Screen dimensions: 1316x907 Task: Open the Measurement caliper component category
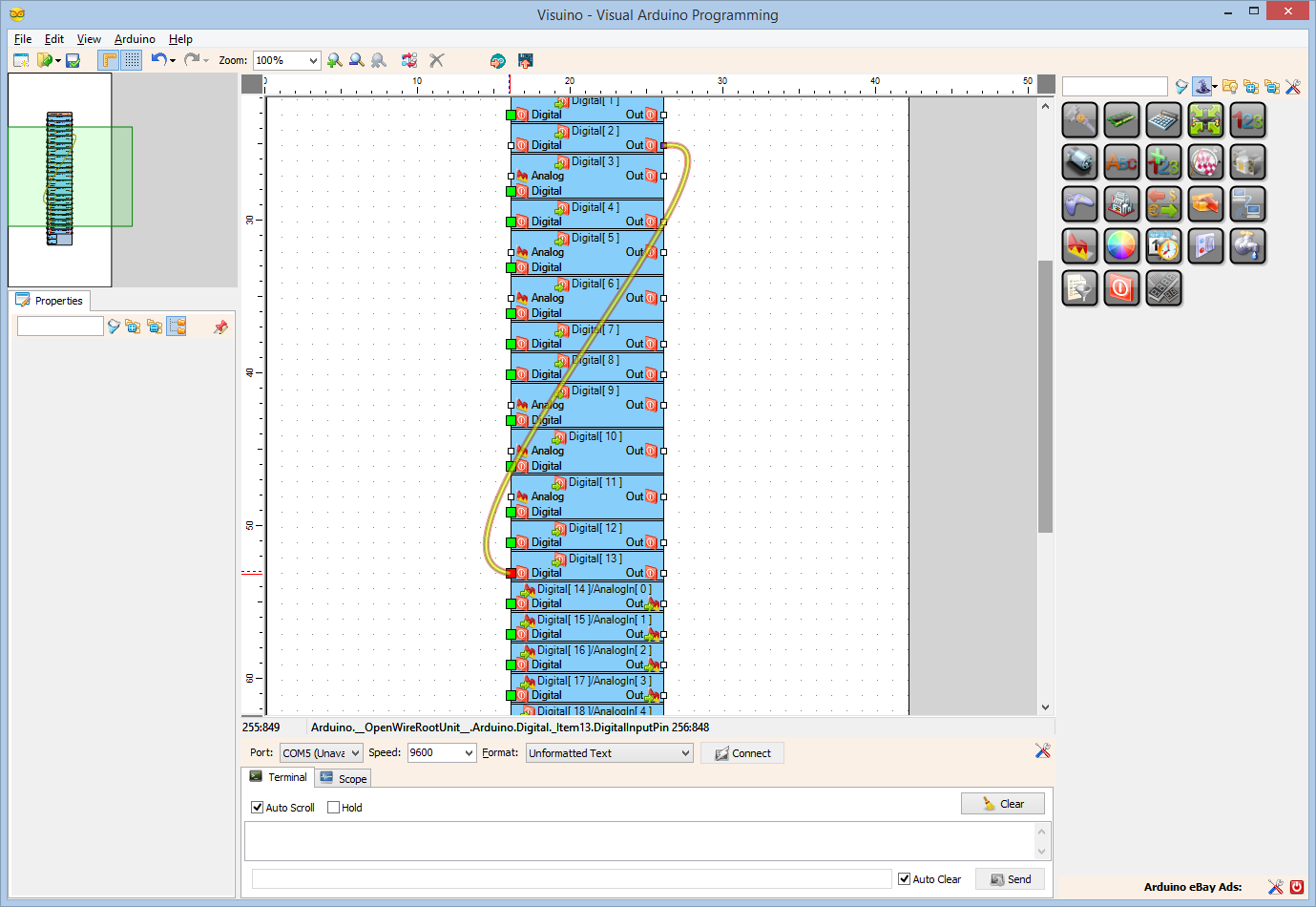[x=1079, y=120]
